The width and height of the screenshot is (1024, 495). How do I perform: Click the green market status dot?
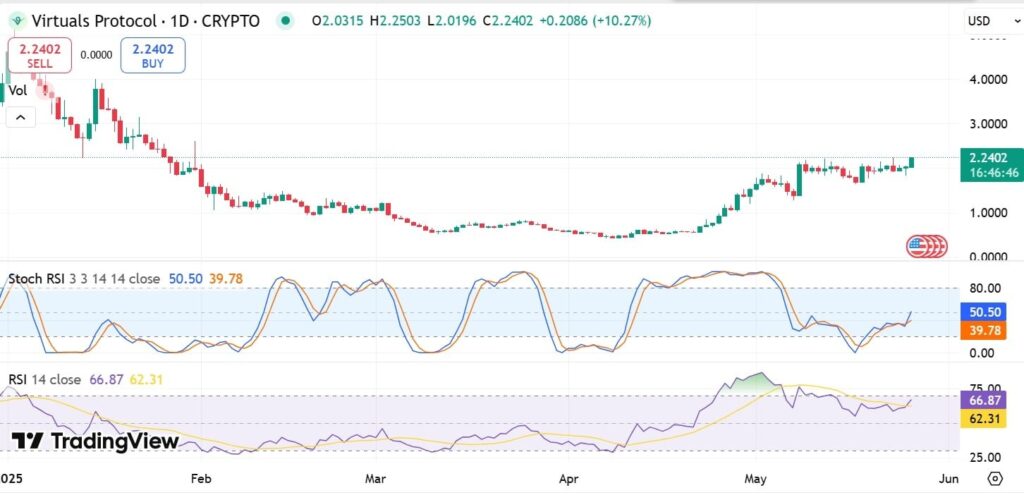pyautogui.click(x=286, y=20)
